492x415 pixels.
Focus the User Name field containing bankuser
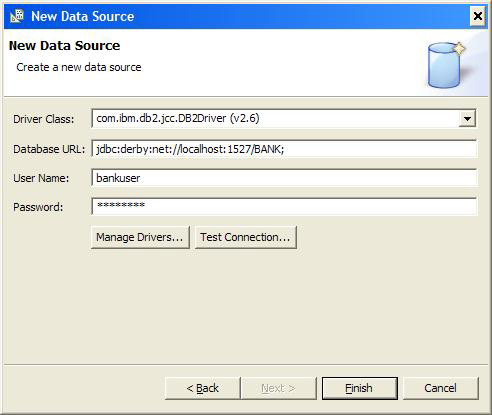pyautogui.click(x=284, y=178)
